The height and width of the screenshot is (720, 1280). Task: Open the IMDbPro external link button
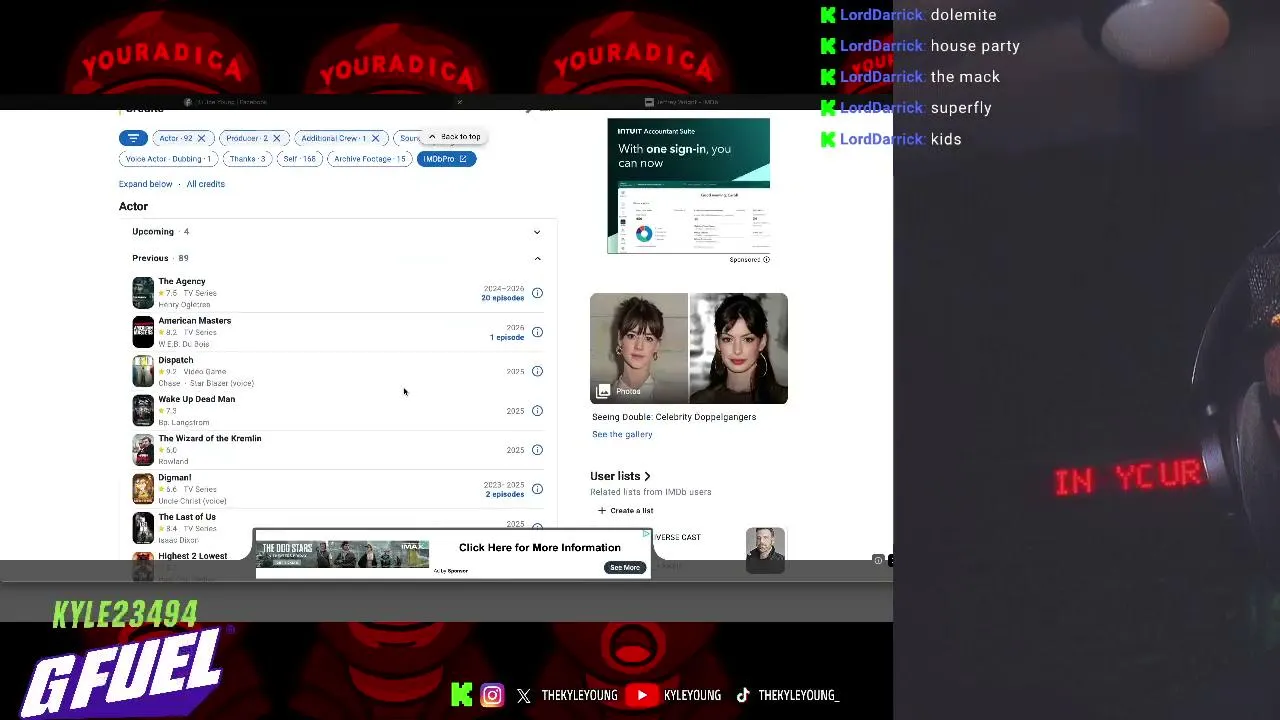pyautogui.click(x=446, y=159)
